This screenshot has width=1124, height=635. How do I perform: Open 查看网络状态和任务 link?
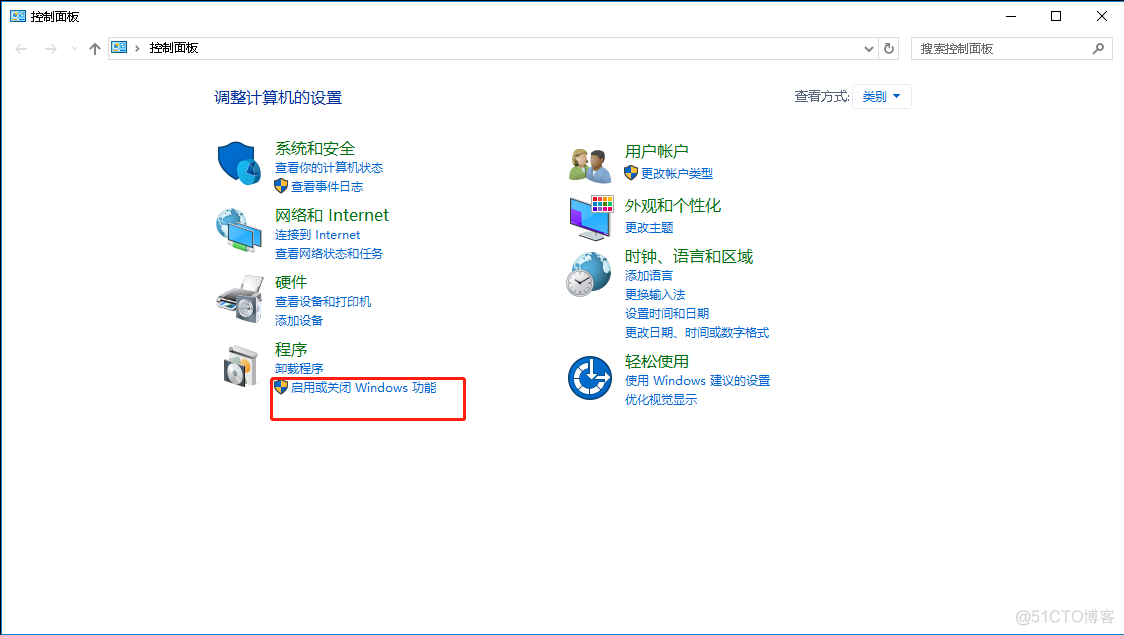329,254
